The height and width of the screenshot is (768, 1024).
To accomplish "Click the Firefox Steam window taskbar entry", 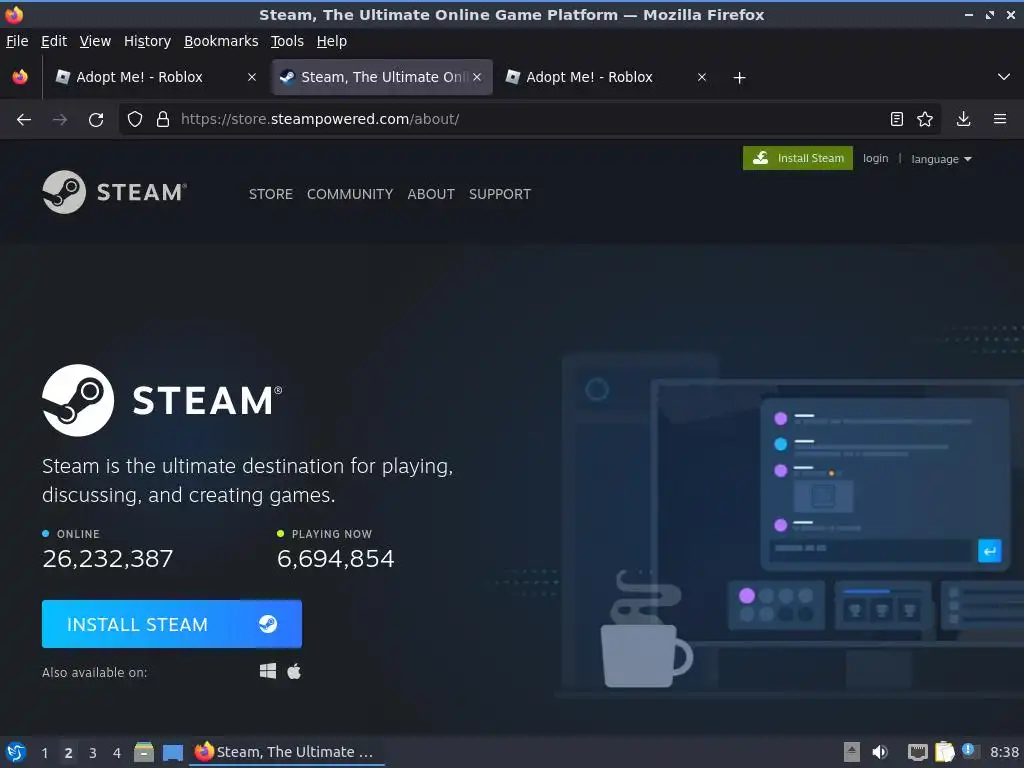I will click(x=286, y=752).
